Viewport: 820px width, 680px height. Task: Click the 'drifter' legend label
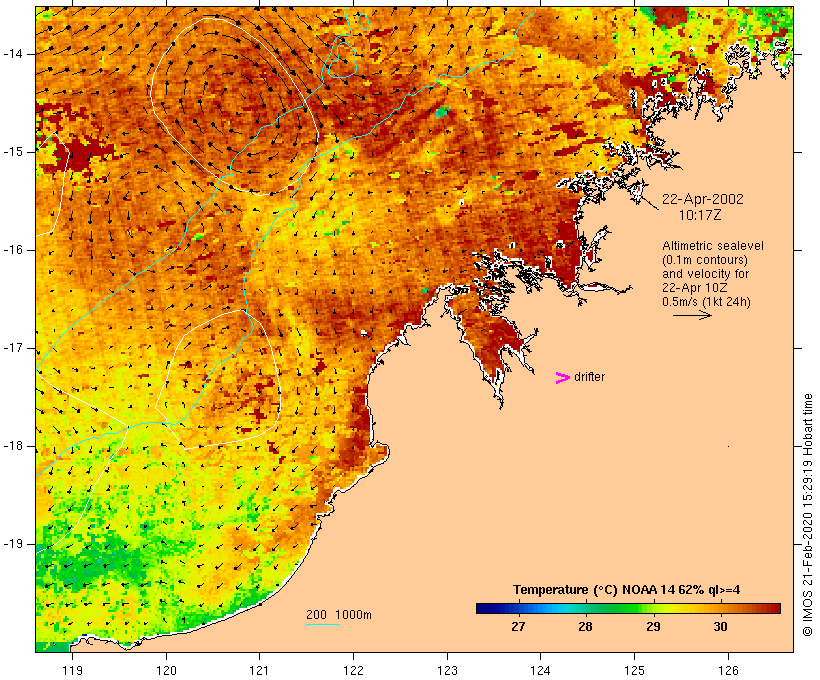[x=589, y=377]
